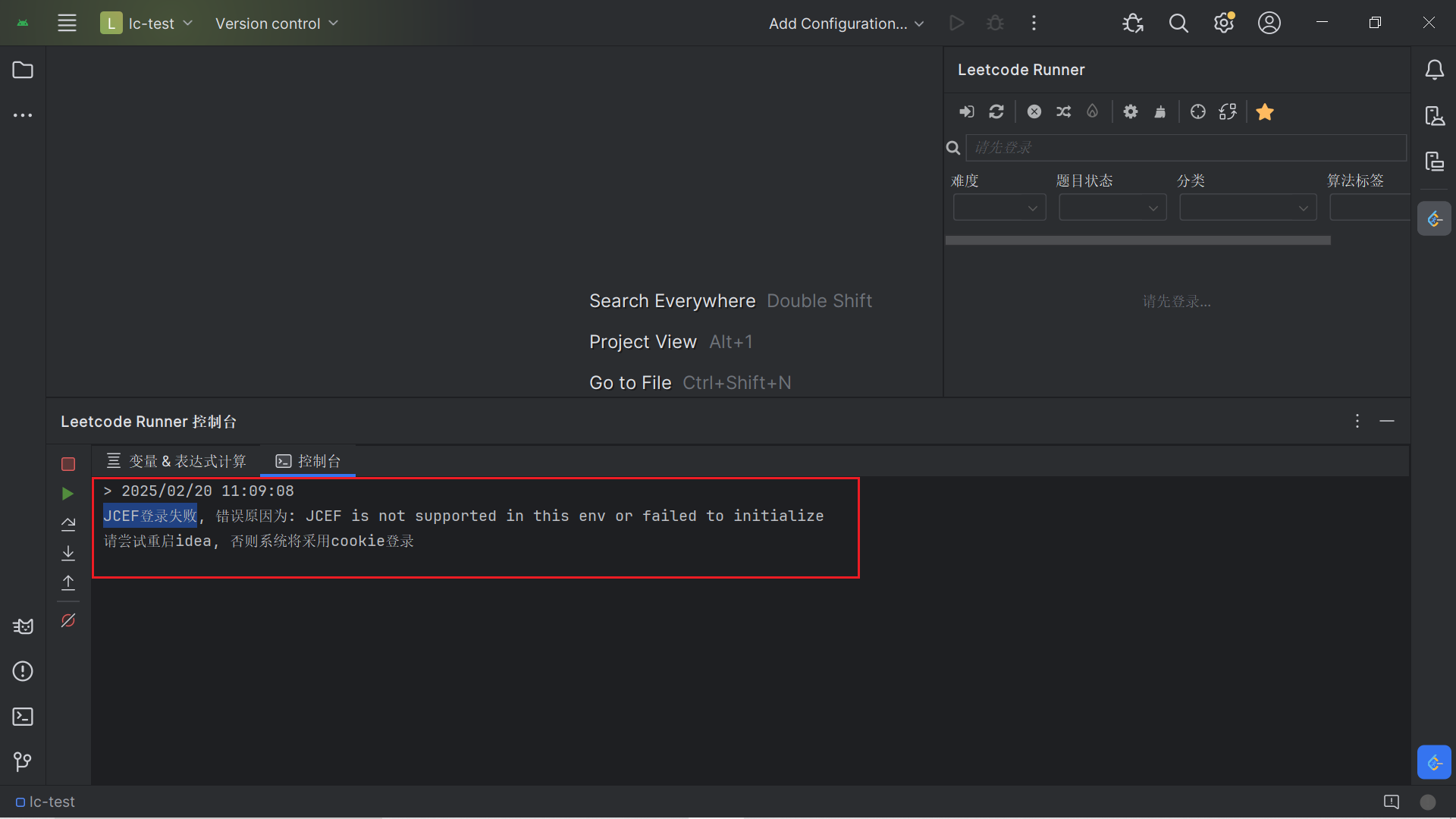This screenshot has width=1456, height=819.
Task: Click the flame daily question icon
Action: (x=1092, y=111)
